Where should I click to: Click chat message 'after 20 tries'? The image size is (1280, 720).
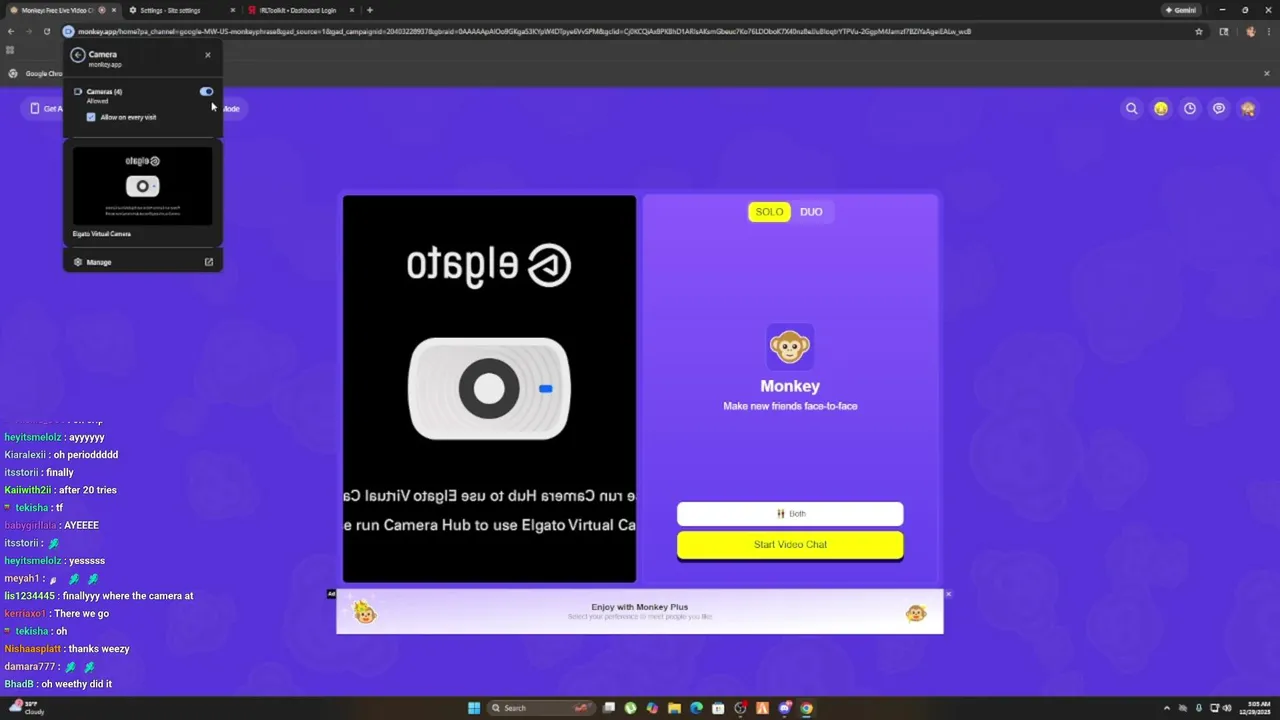(x=88, y=490)
